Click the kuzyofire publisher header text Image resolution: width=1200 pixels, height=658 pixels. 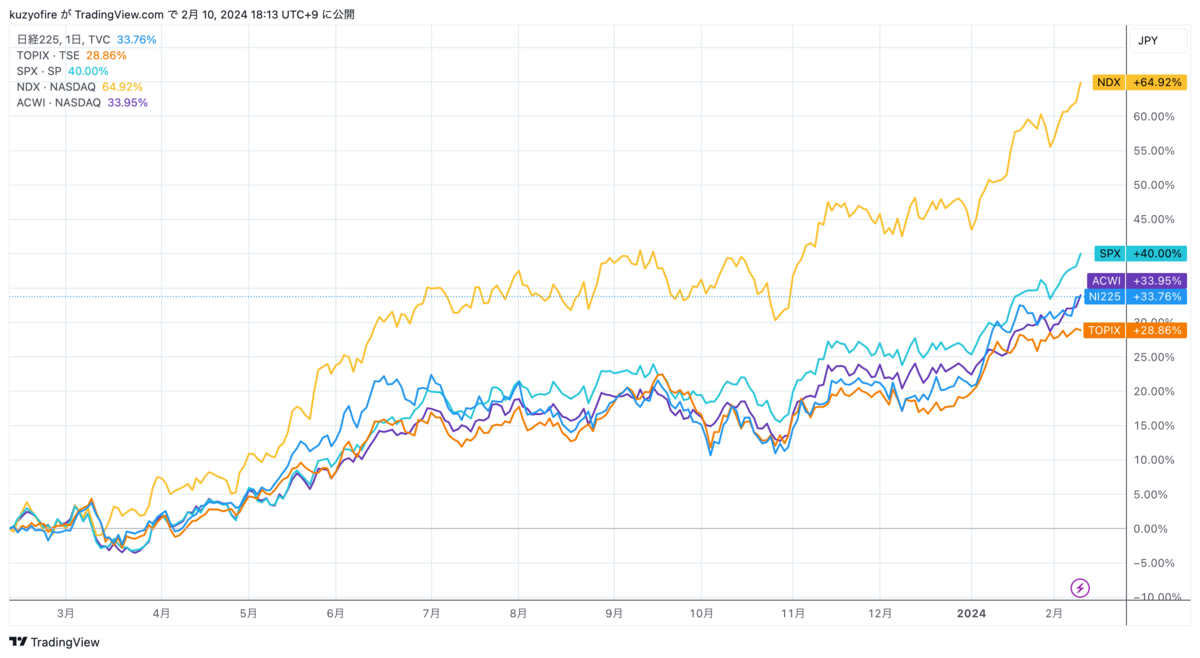pyautogui.click(x=35, y=15)
